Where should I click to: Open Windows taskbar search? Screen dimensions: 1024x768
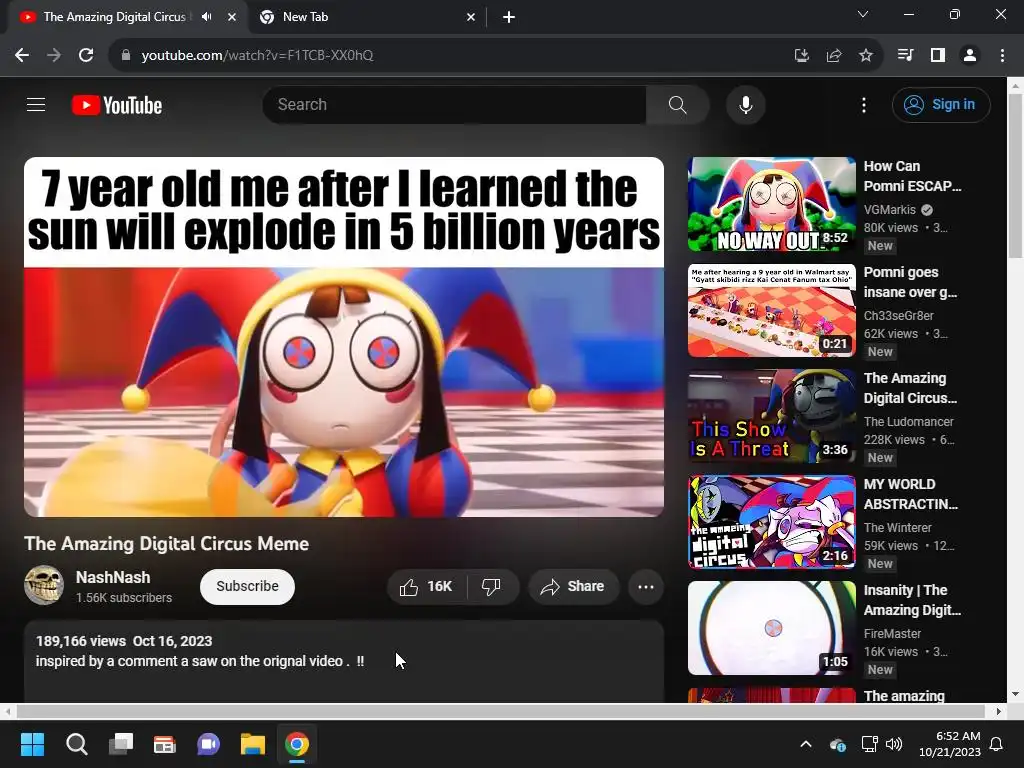[x=76, y=744]
